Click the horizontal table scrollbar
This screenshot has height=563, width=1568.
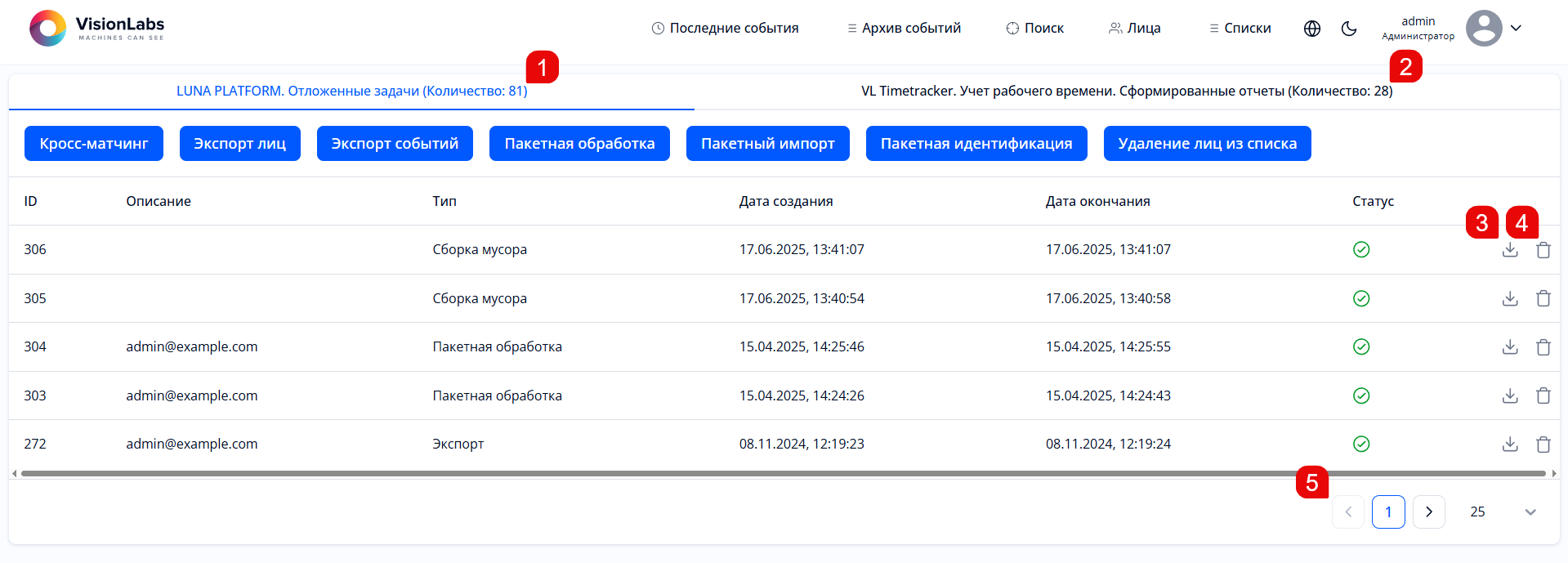click(x=783, y=473)
